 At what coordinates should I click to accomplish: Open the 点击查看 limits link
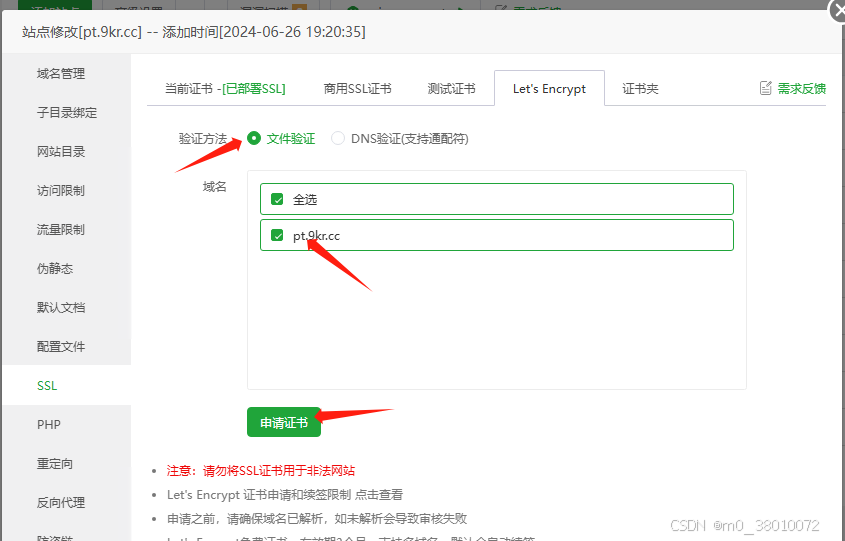378,495
